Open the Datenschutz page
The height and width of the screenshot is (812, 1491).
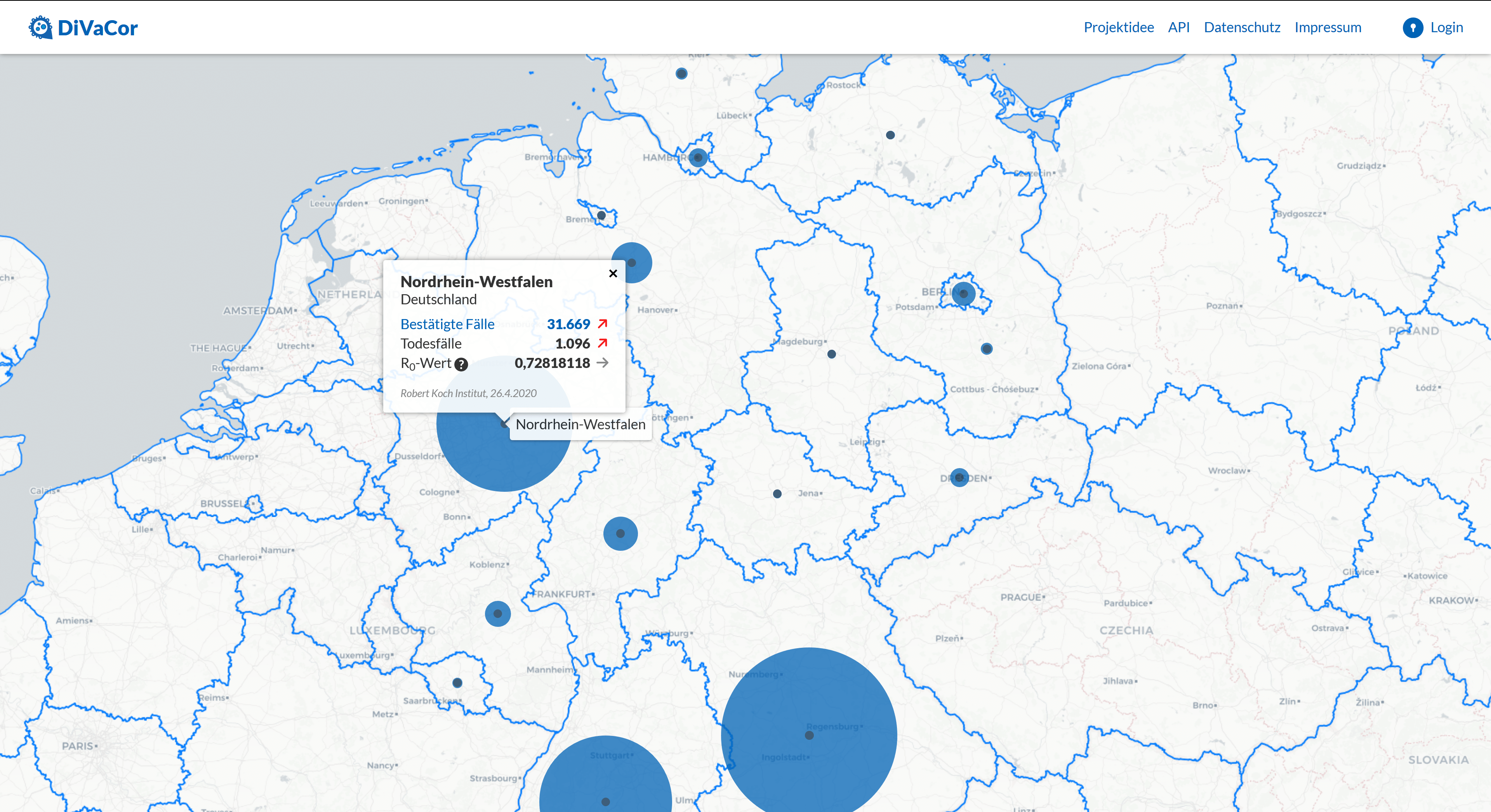[x=1242, y=27]
